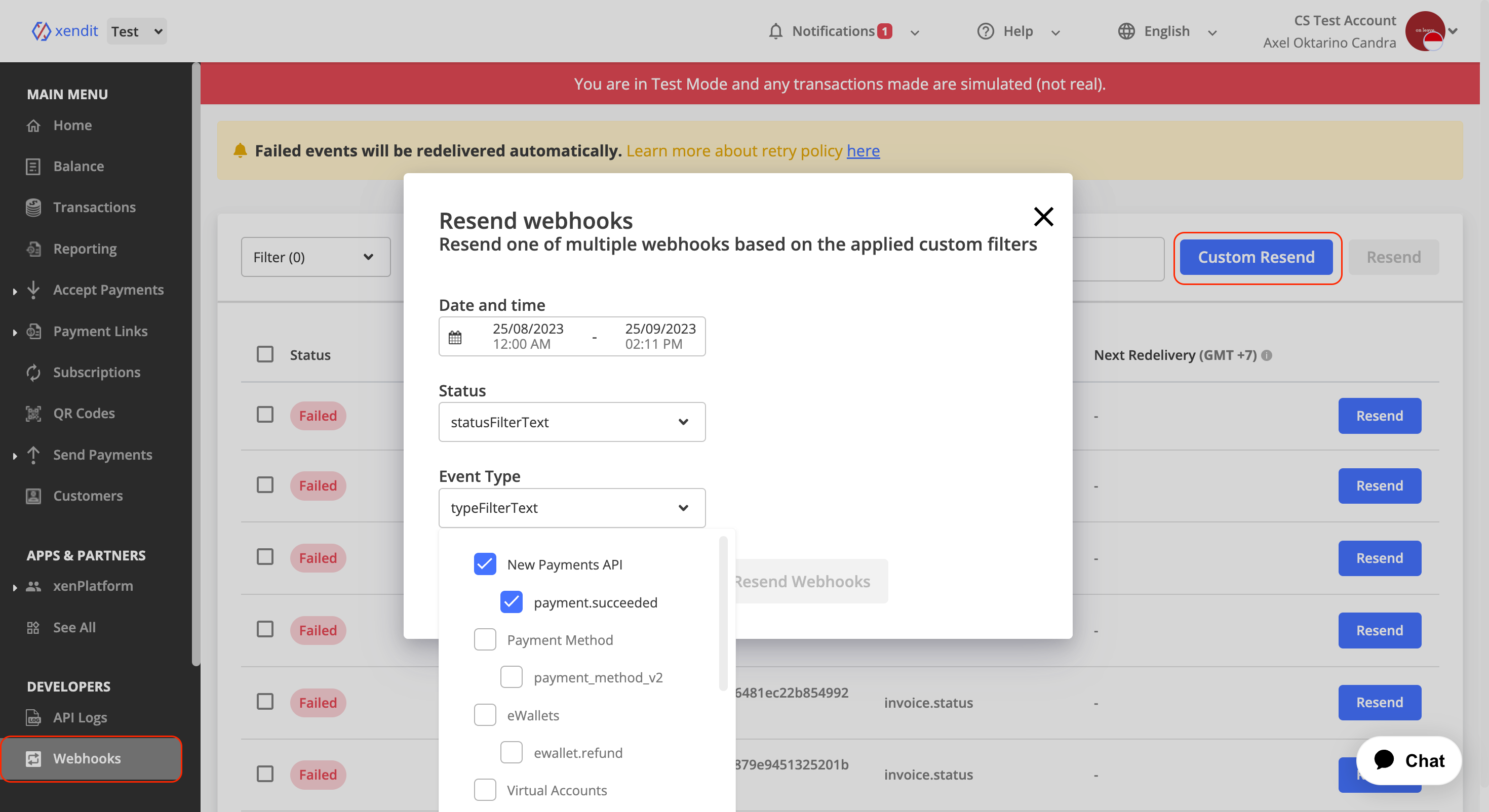The image size is (1489, 812).
Task: Click the Custom Resend button
Action: [x=1256, y=257]
